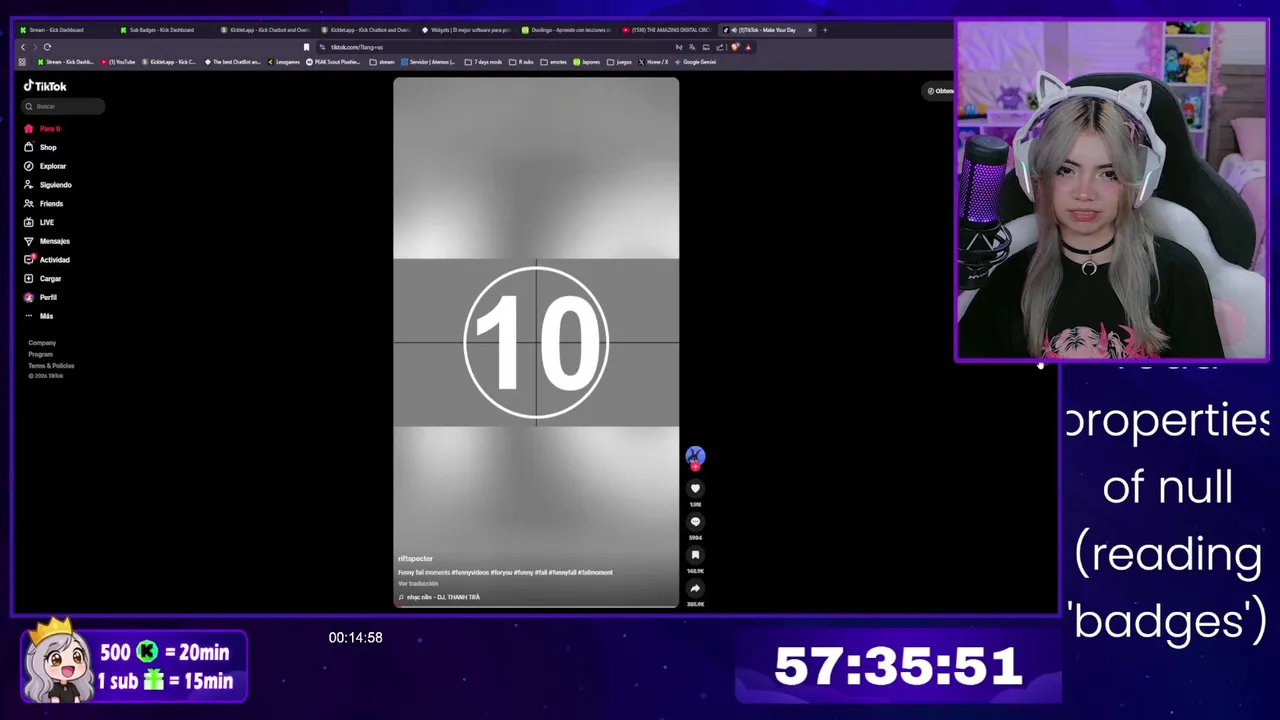Open the Perfil page
The height and width of the screenshot is (720, 1280).
click(x=40, y=297)
